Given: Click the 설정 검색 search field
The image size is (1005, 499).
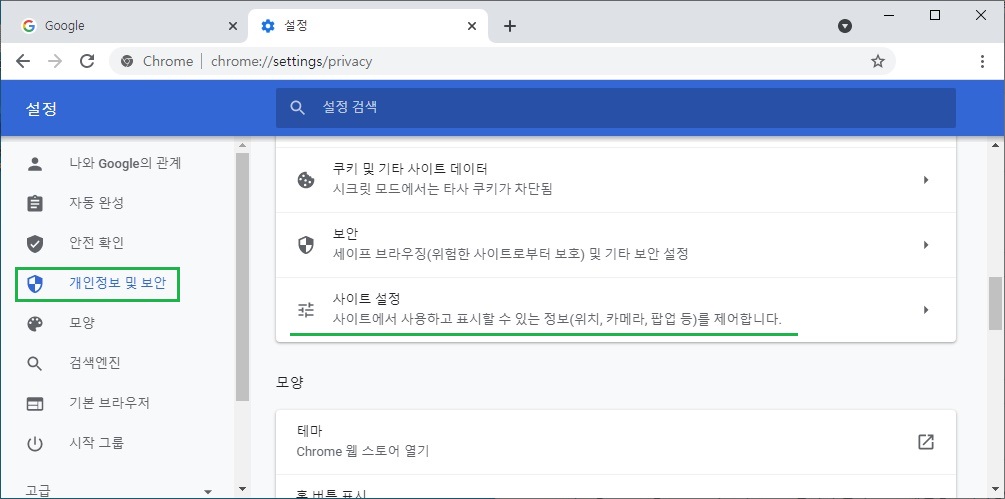Looking at the screenshot, I should [615, 108].
